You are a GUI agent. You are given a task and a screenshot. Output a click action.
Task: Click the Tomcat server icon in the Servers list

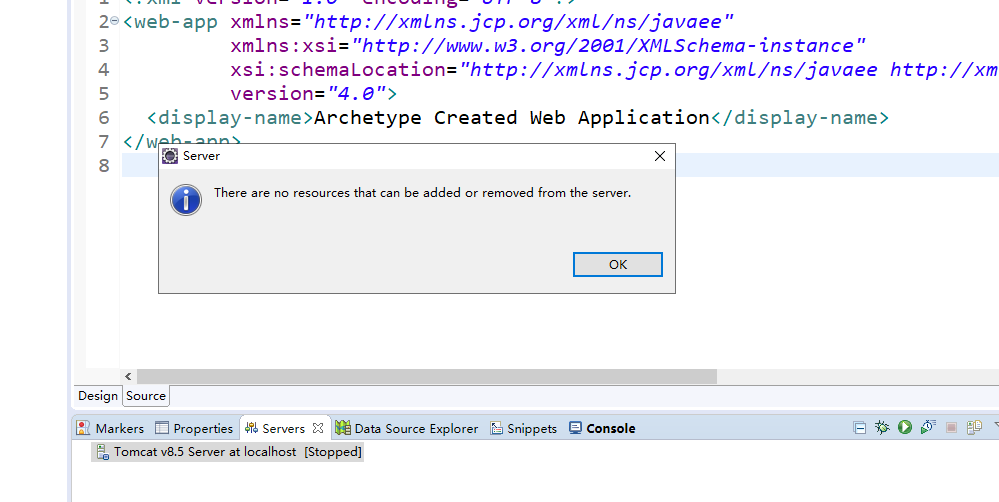coord(103,452)
